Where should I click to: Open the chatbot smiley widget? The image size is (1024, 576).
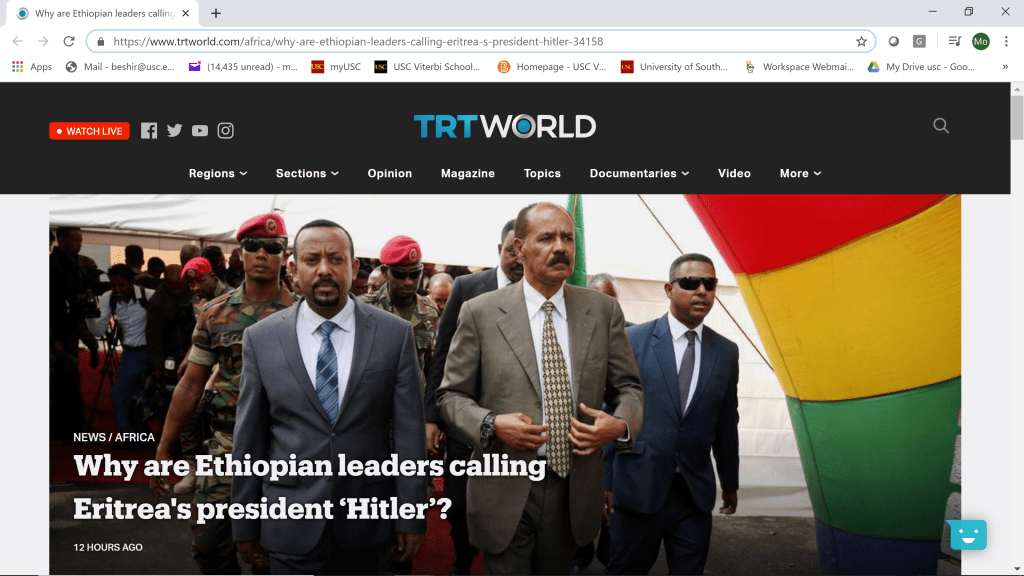pyautogui.click(x=968, y=535)
